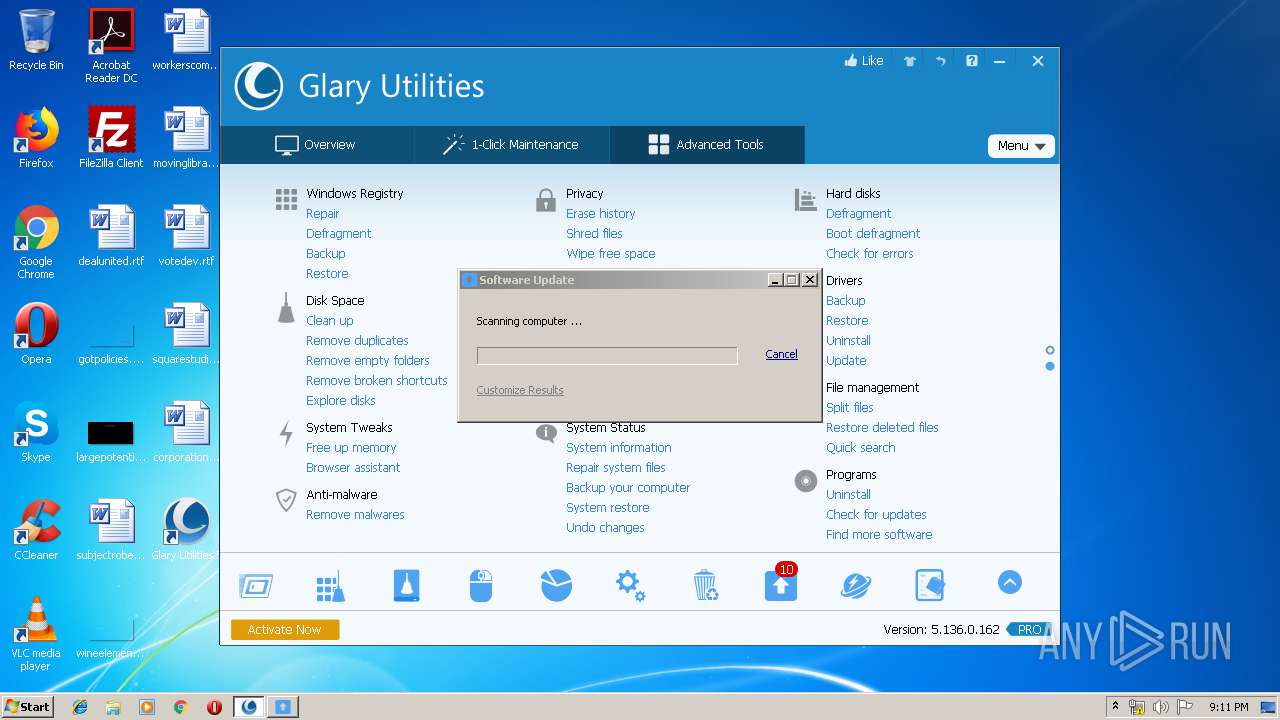Open Restore deleted files link

click(x=882, y=428)
